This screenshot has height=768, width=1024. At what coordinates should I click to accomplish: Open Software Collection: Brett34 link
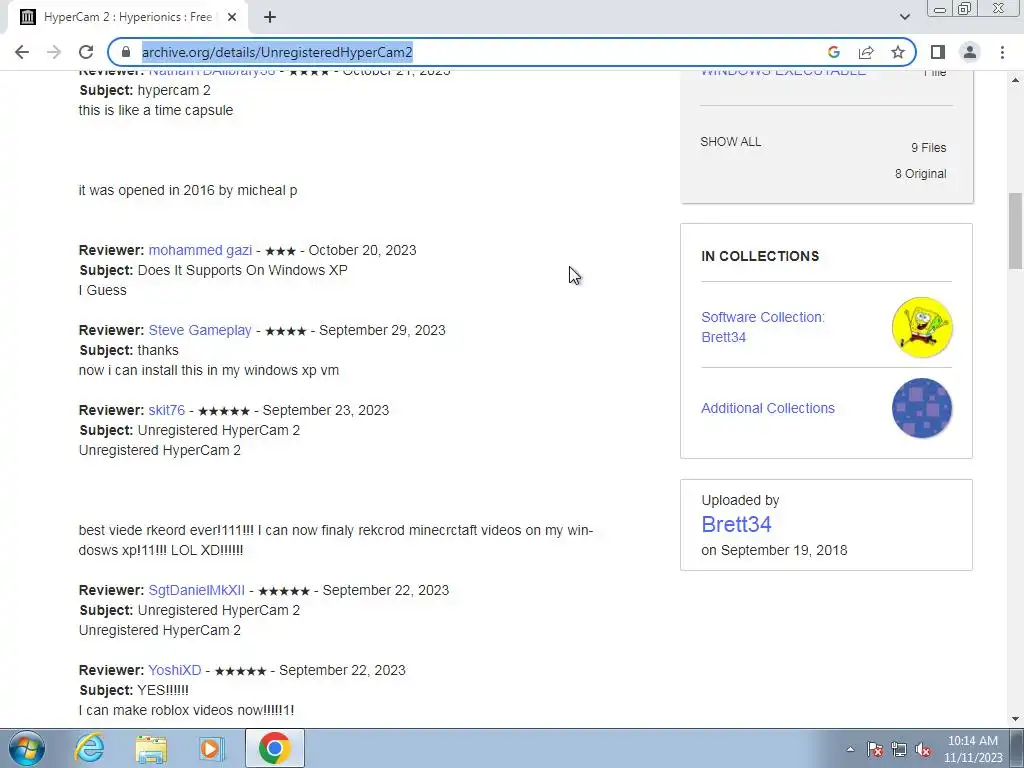coord(763,327)
